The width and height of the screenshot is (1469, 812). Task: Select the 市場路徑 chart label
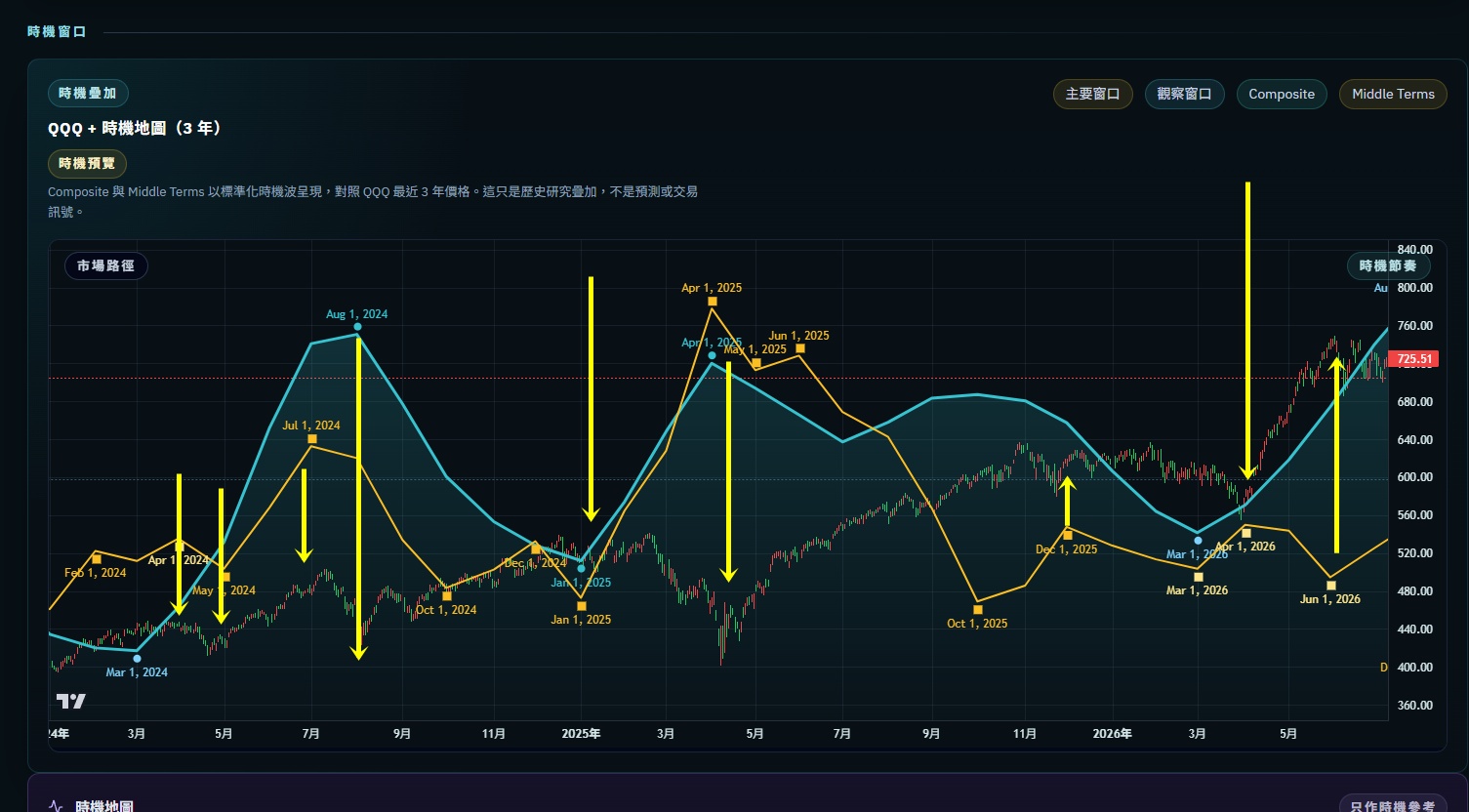tap(105, 265)
